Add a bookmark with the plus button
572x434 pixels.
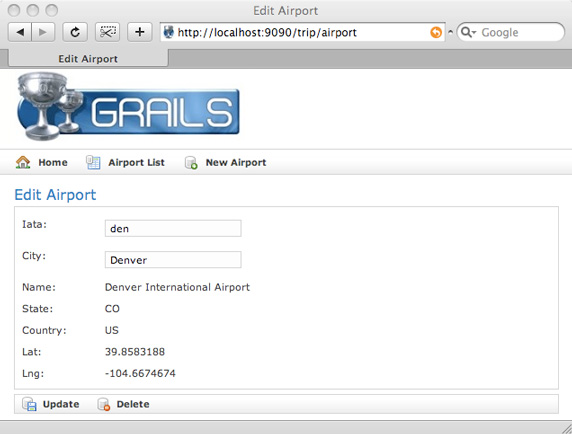139,32
